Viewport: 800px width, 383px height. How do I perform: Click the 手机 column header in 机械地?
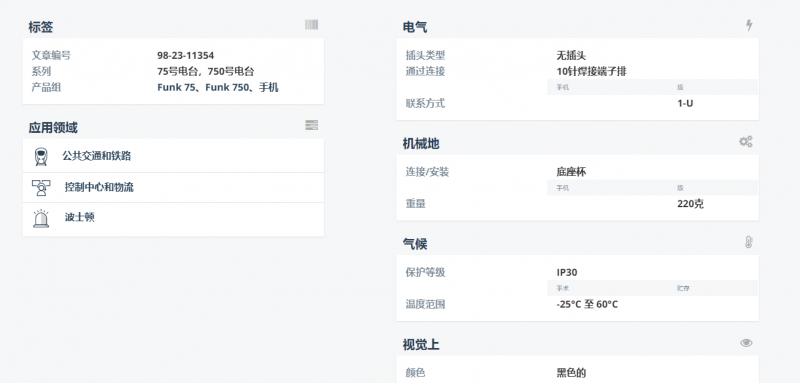tap(563, 188)
